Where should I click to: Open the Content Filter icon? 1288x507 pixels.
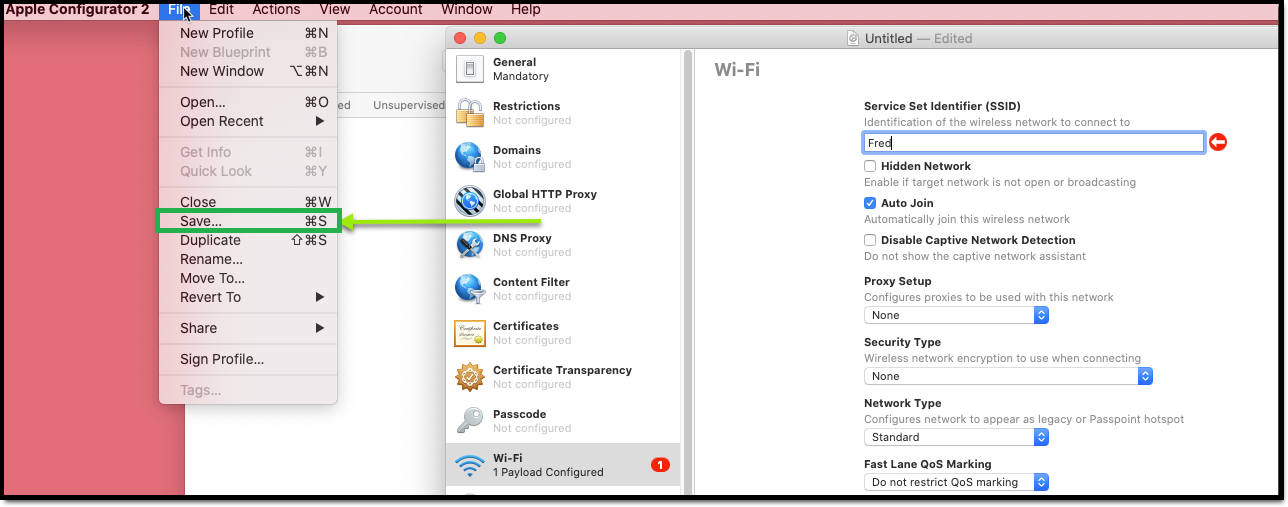[x=470, y=289]
